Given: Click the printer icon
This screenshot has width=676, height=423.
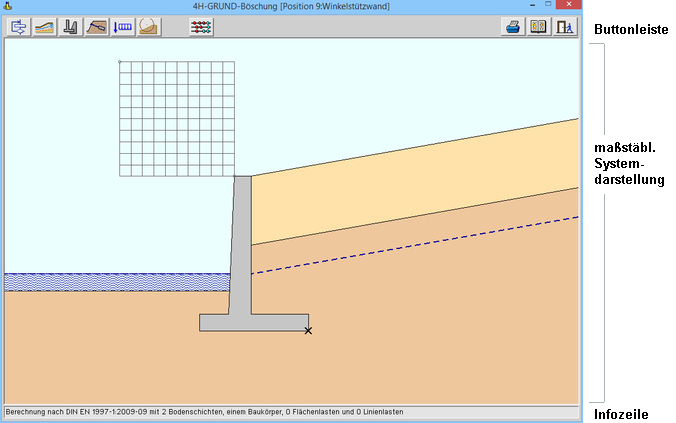Looking at the screenshot, I should click(x=513, y=27).
